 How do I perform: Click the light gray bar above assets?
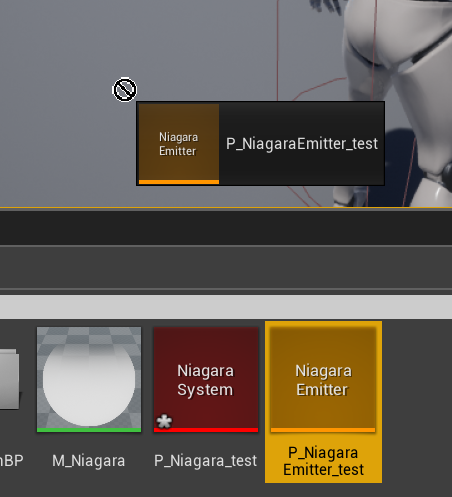[x=226, y=307]
